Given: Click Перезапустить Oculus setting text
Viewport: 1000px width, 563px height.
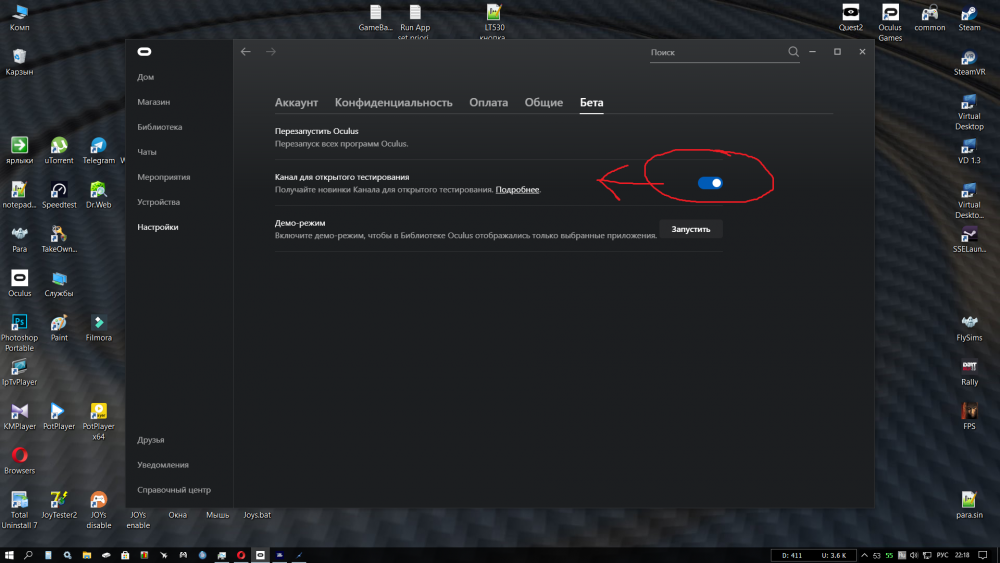Looking at the screenshot, I should 316,131.
